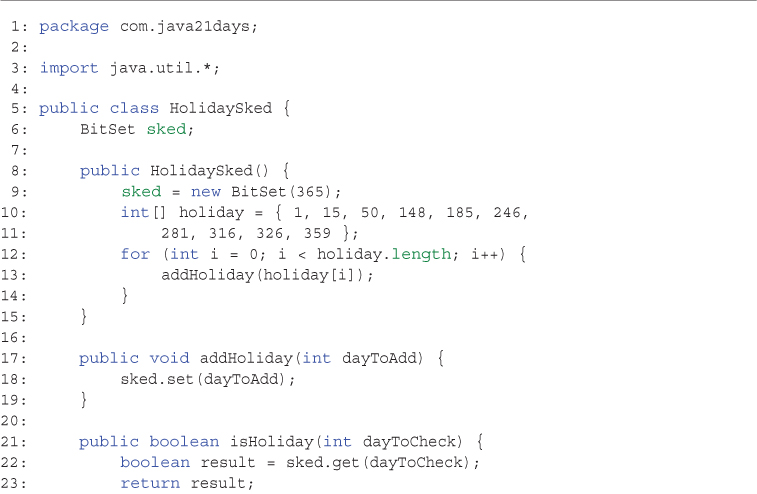Click the class name 'HolidaySked' on line 5
This screenshot has width=757, height=494.
[x=221, y=108]
